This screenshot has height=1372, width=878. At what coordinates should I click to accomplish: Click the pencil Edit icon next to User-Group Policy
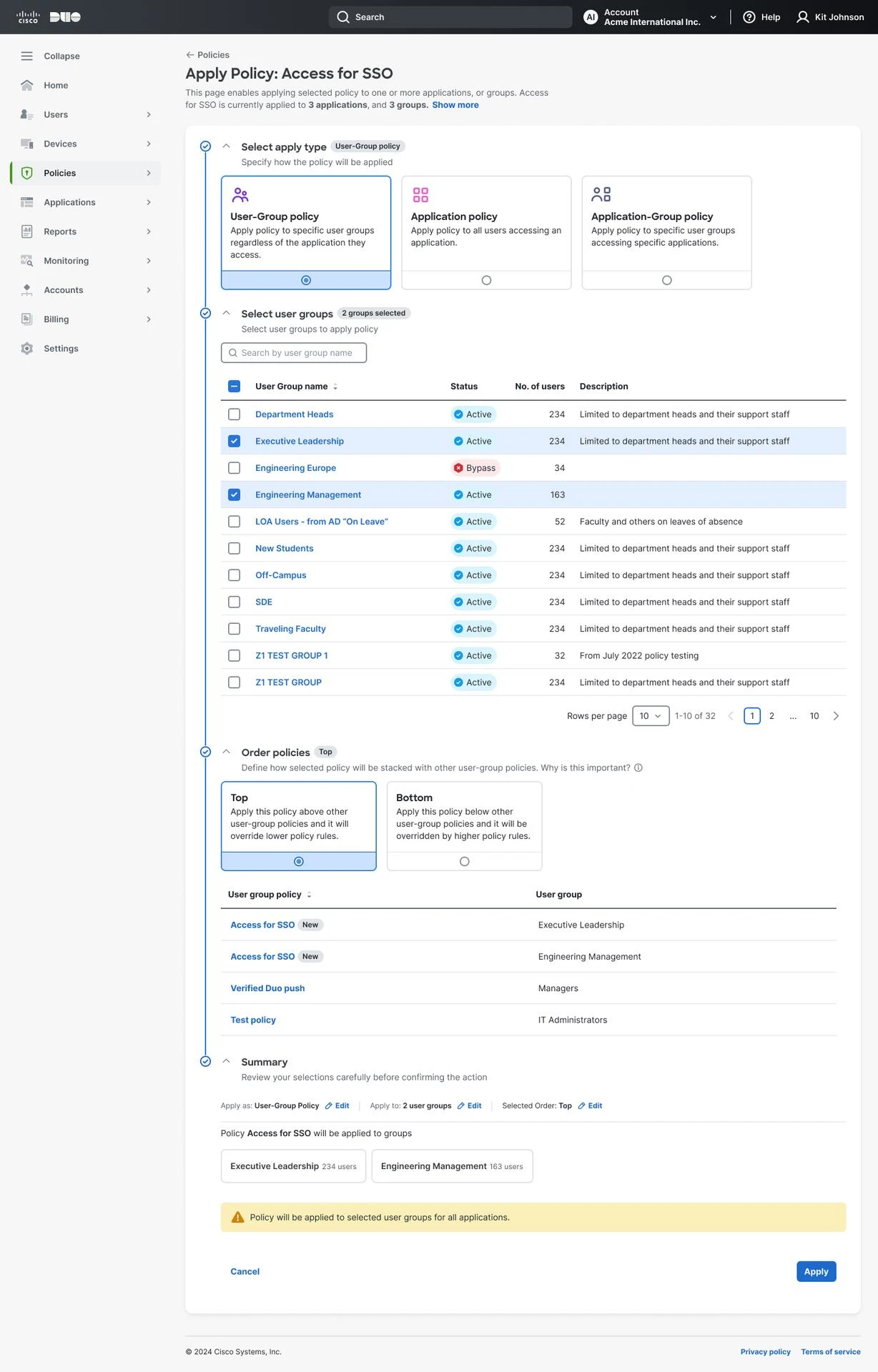(x=329, y=1106)
